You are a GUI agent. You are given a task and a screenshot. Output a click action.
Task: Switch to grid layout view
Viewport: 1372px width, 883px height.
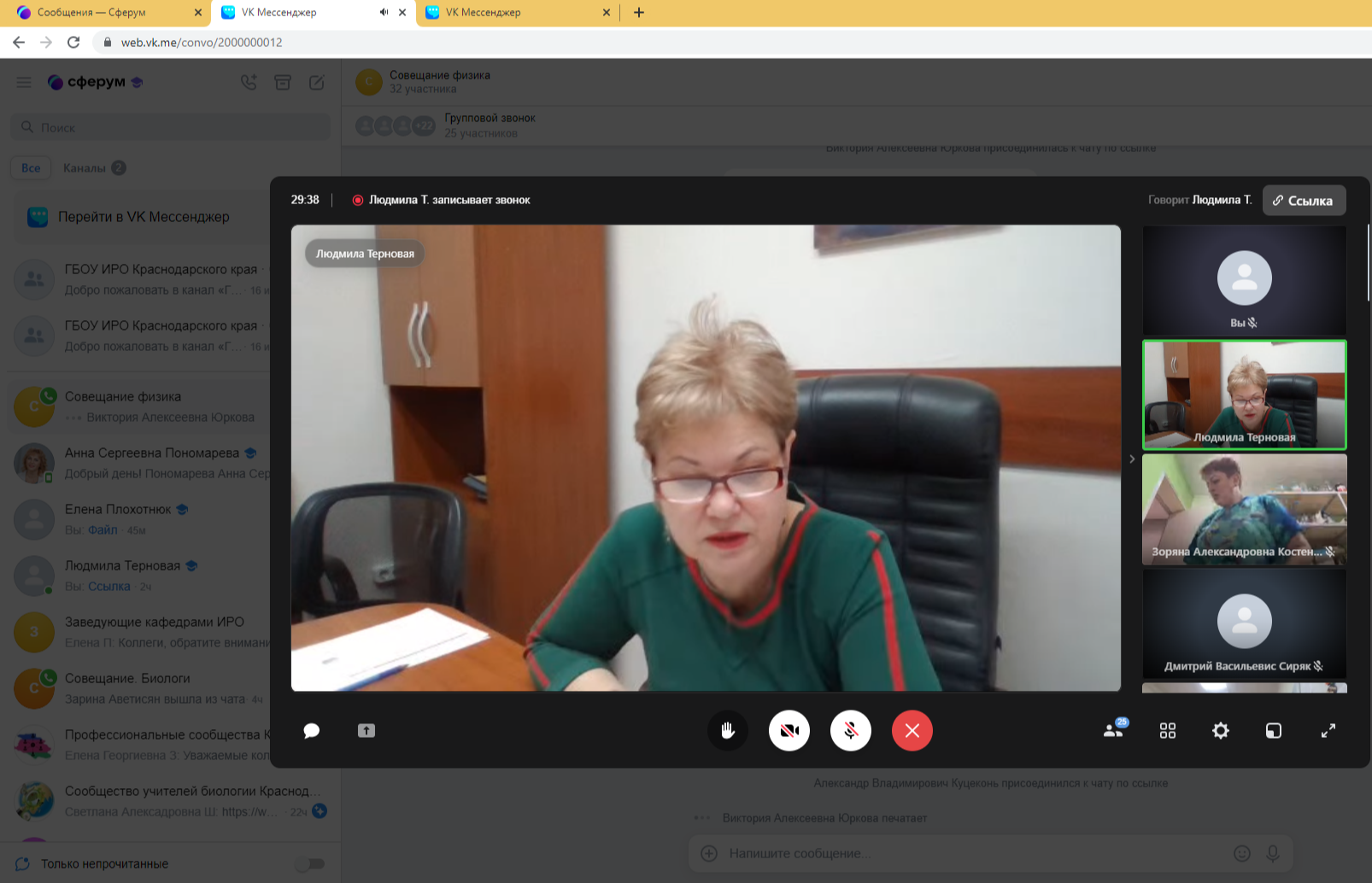point(1168,731)
